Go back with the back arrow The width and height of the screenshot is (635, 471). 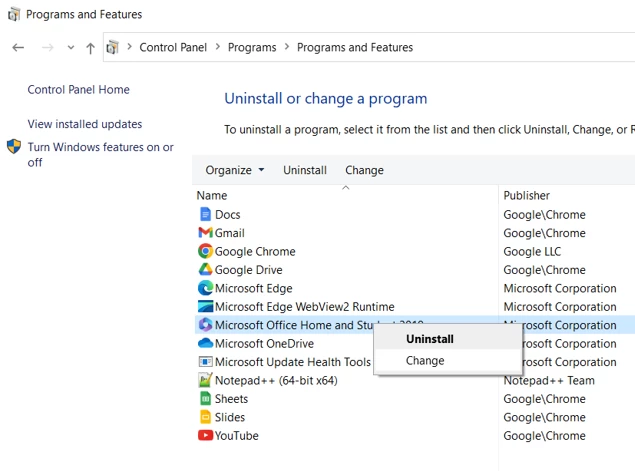pos(18,48)
